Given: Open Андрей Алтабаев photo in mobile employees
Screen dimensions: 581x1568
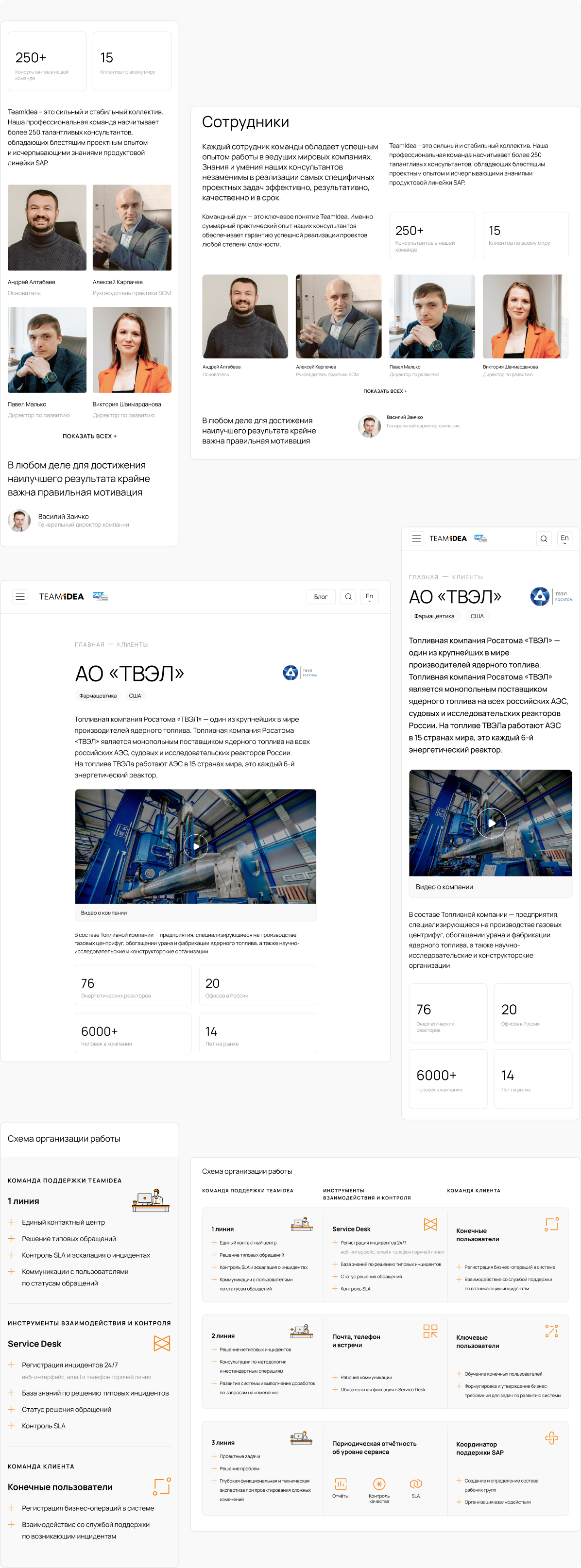Looking at the screenshot, I should pyautogui.click(x=47, y=228).
